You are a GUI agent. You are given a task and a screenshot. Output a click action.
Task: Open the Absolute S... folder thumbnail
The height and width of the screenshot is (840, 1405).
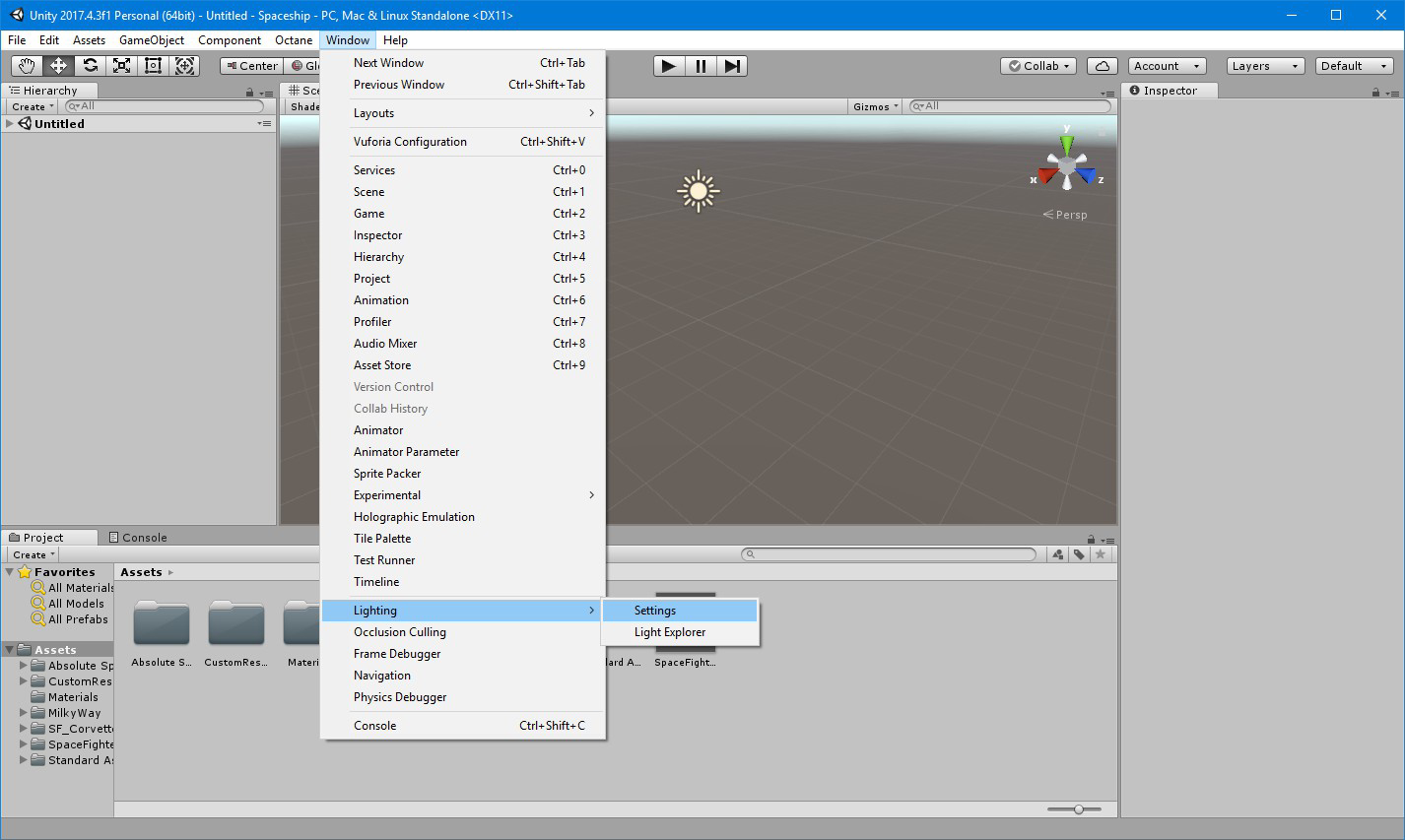pyautogui.click(x=162, y=623)
